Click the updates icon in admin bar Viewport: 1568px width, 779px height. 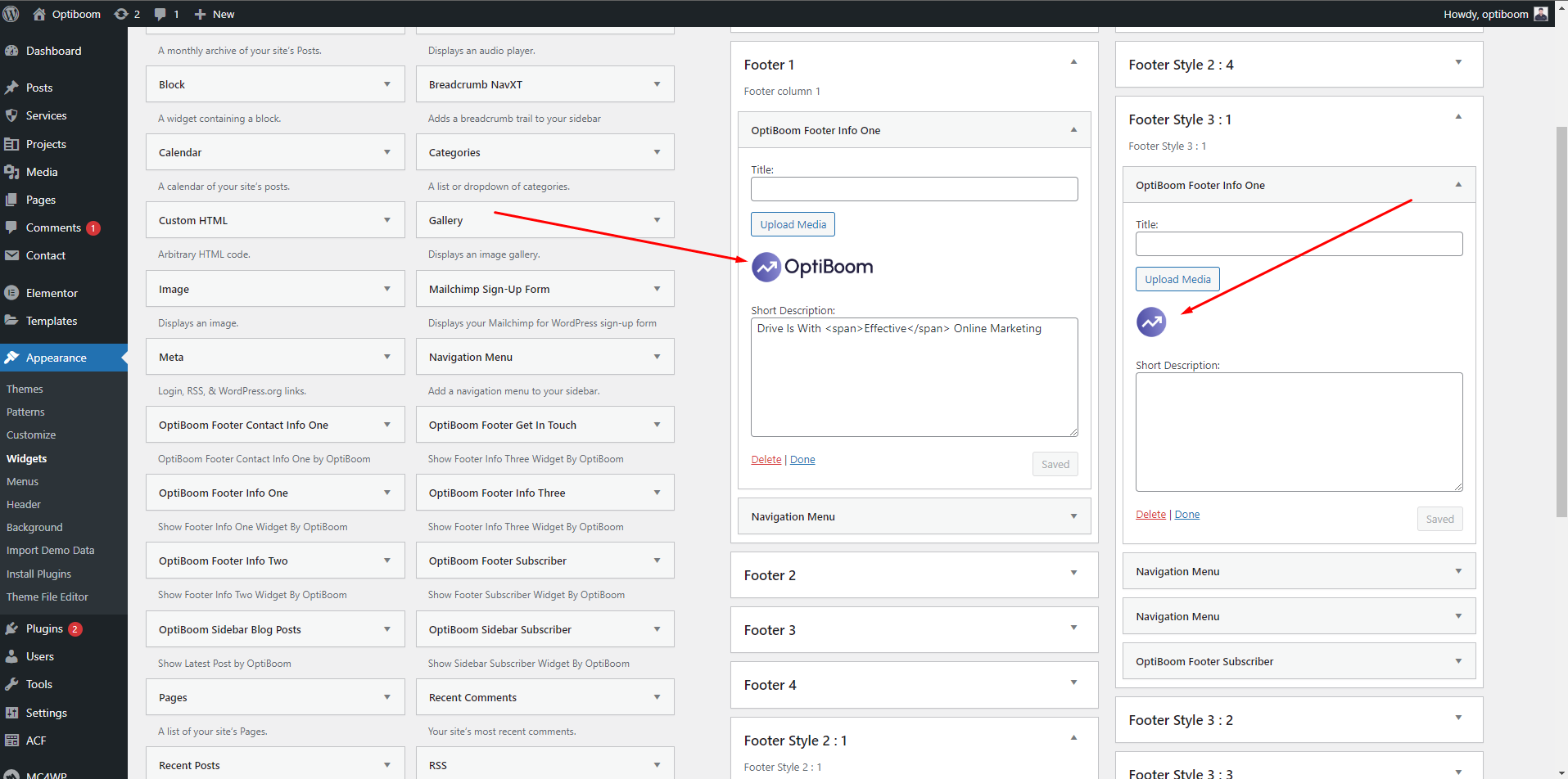[x=121, y=14]
